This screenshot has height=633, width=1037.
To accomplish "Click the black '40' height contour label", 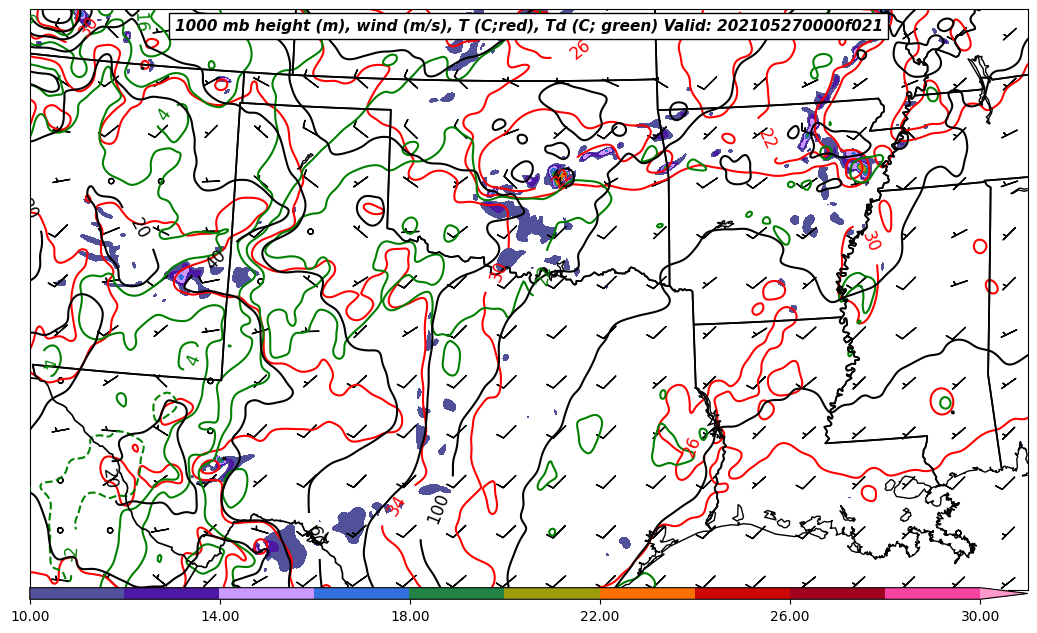I will 216,259.
